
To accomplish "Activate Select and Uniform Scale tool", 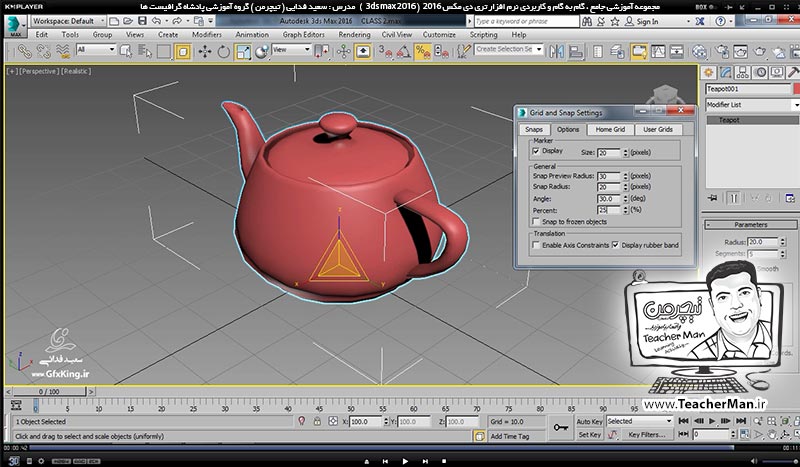I will coord(243,52).
